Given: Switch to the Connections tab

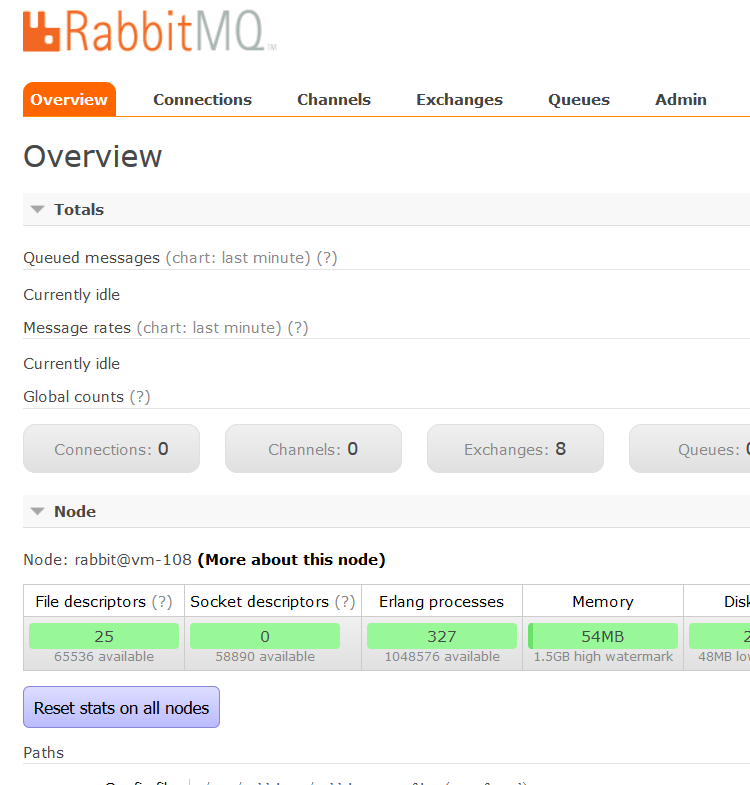Looking at the screenshot, I should point(202,99).
